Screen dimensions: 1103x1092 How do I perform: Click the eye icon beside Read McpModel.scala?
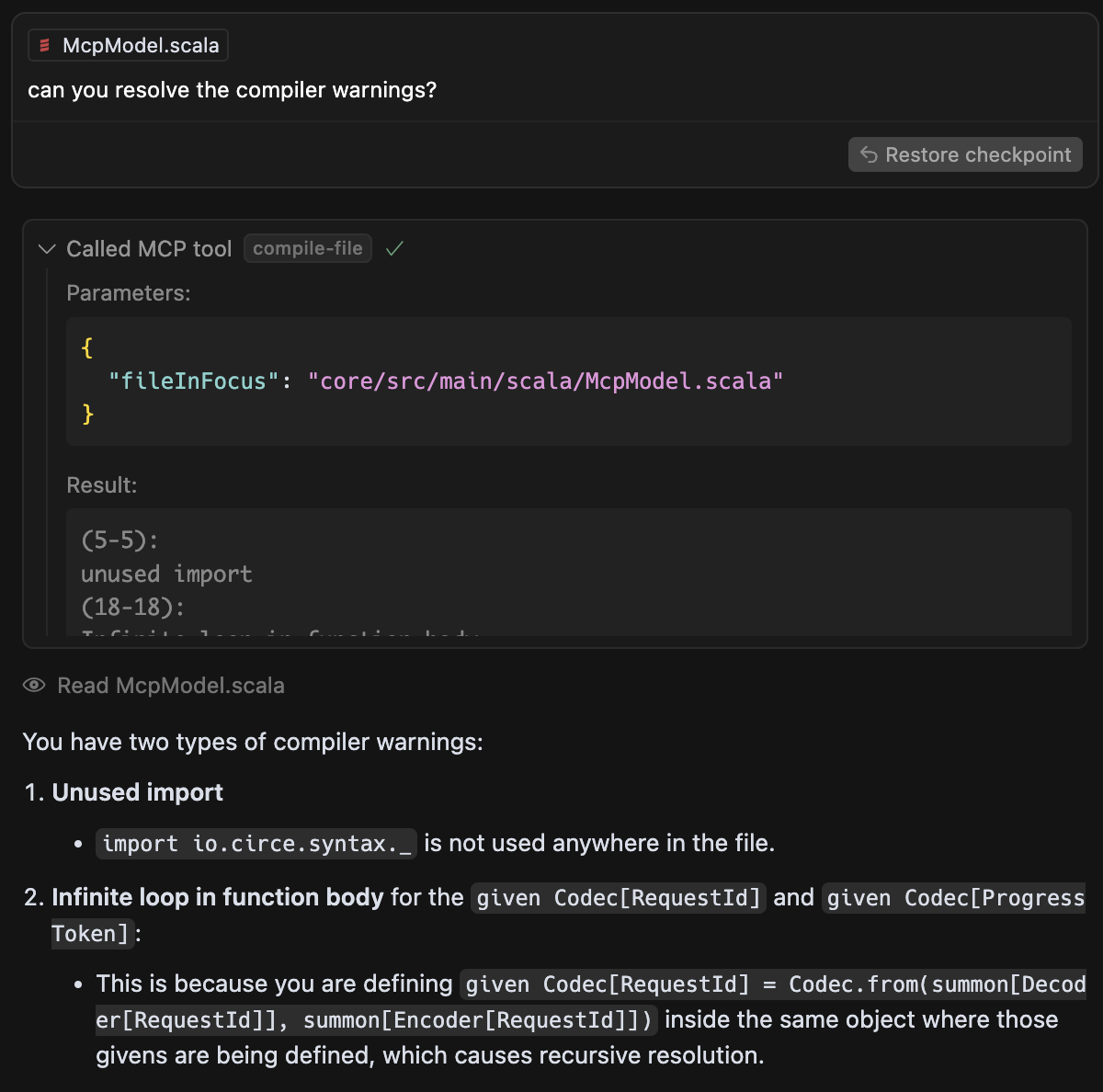click(x=34, y=685)
